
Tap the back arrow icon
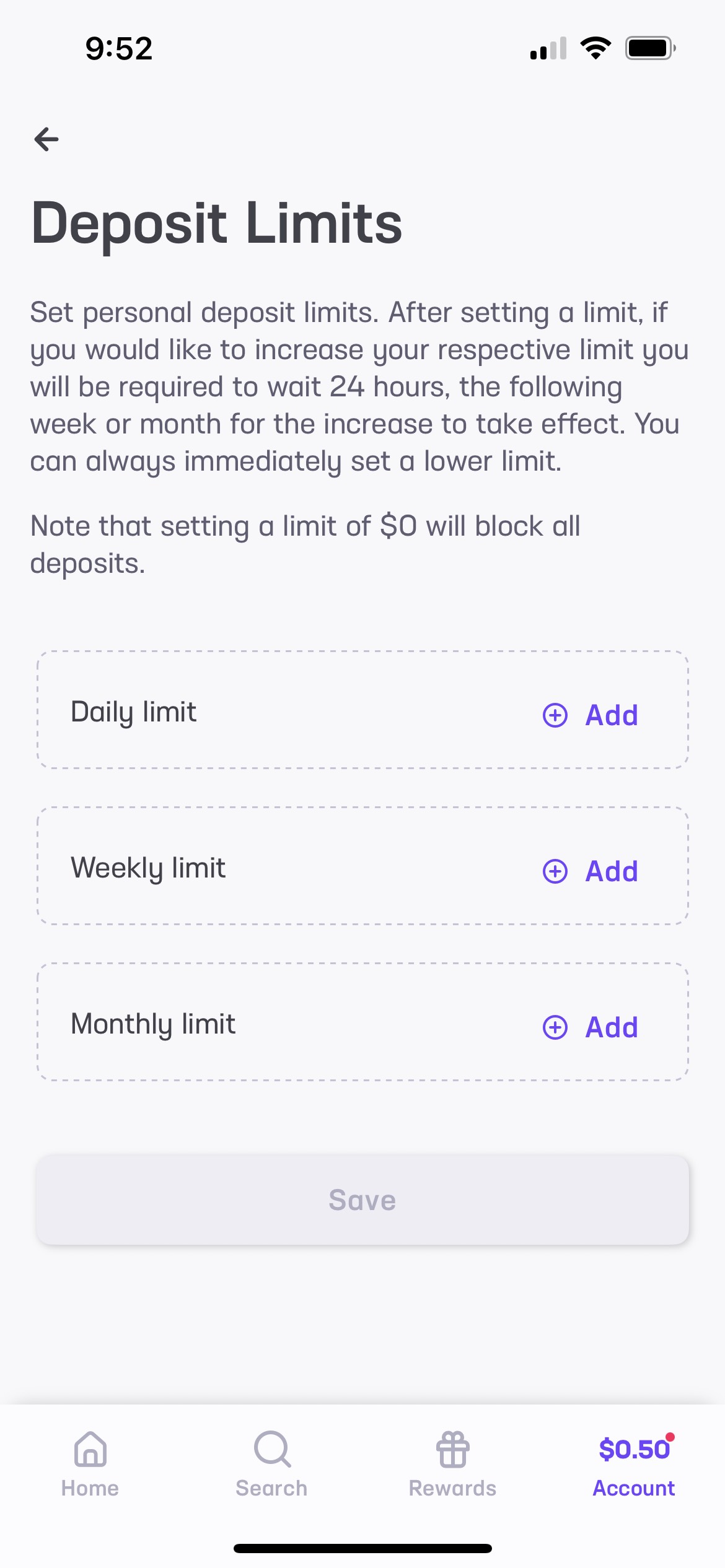46,139
